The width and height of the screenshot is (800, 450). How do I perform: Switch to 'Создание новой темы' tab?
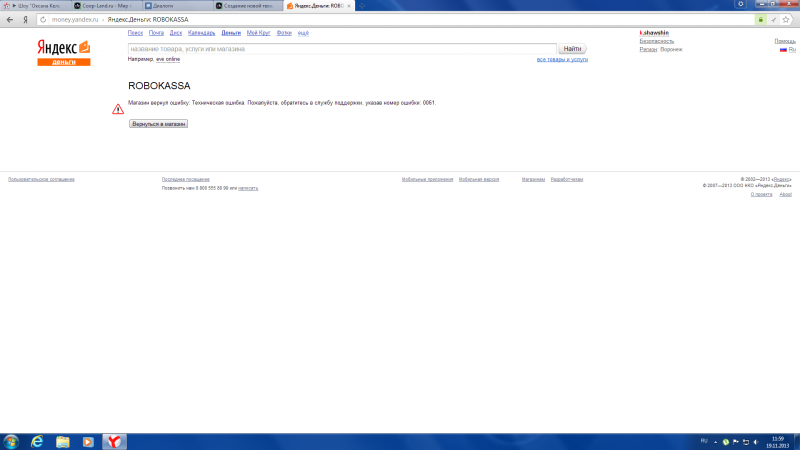(x=247, y=6)
